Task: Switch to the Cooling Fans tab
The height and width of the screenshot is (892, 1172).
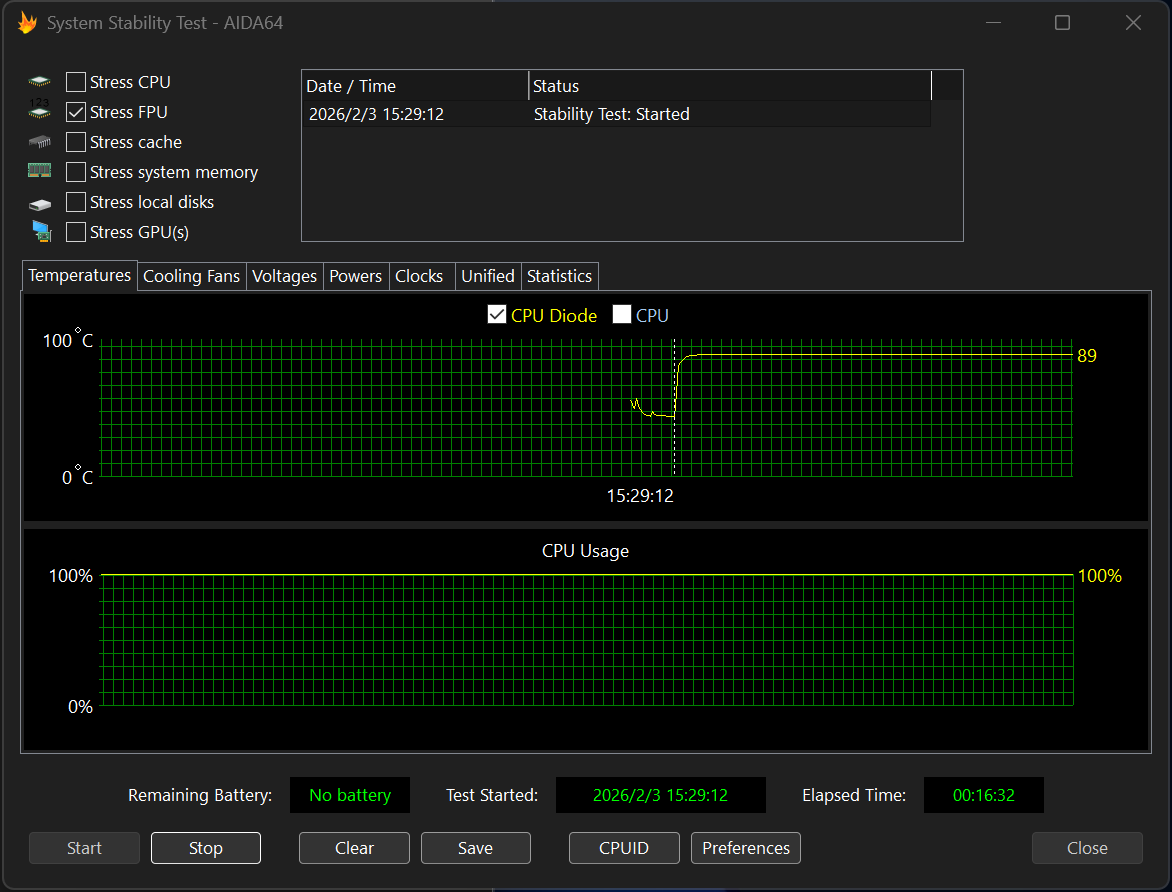Action: (191, 276)
